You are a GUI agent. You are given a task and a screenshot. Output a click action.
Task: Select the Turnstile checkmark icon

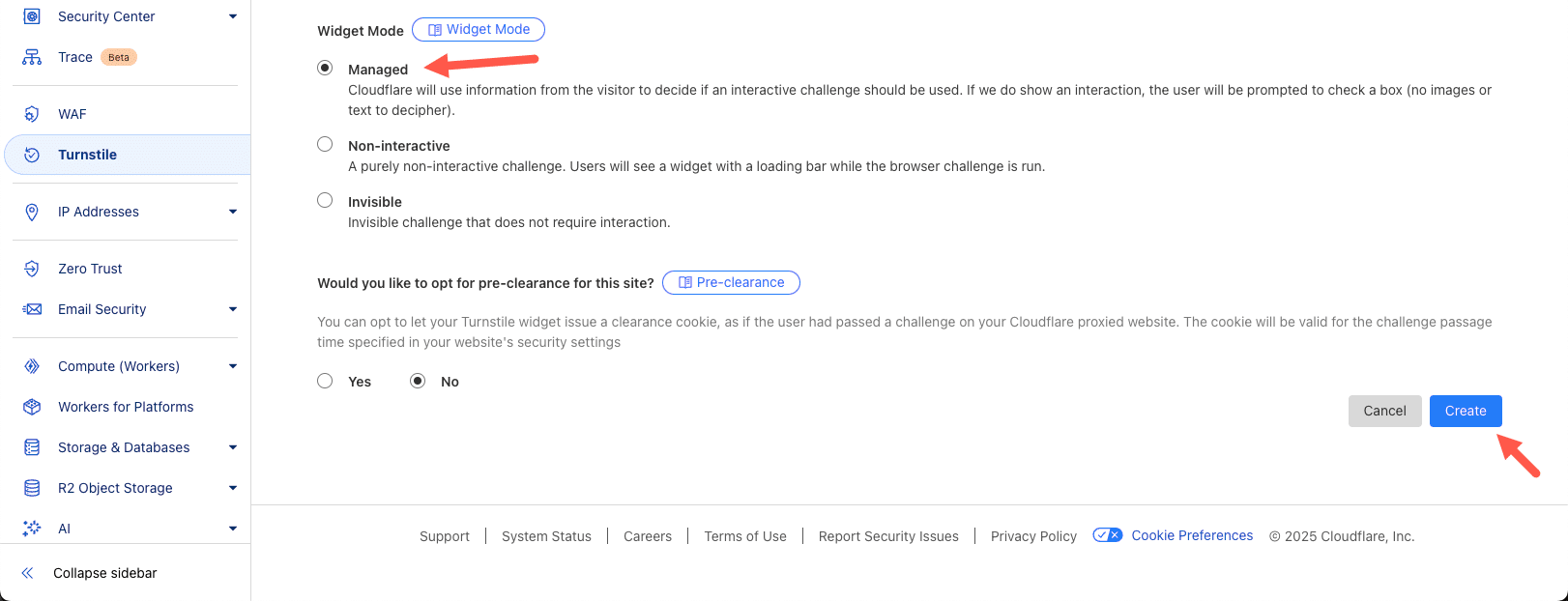click(x=32, y=154)
